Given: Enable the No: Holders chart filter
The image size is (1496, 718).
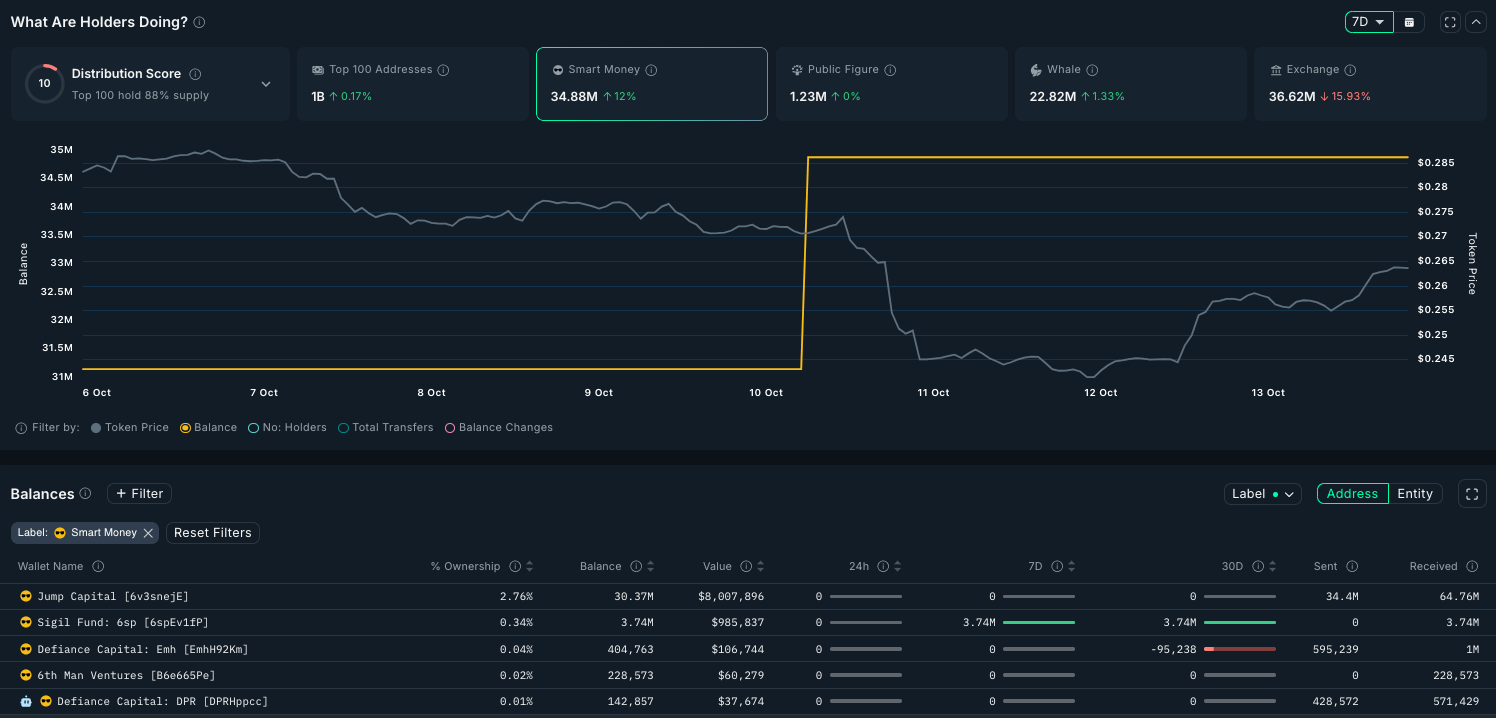Looking at the screenshot, I should tap(288, 427).
